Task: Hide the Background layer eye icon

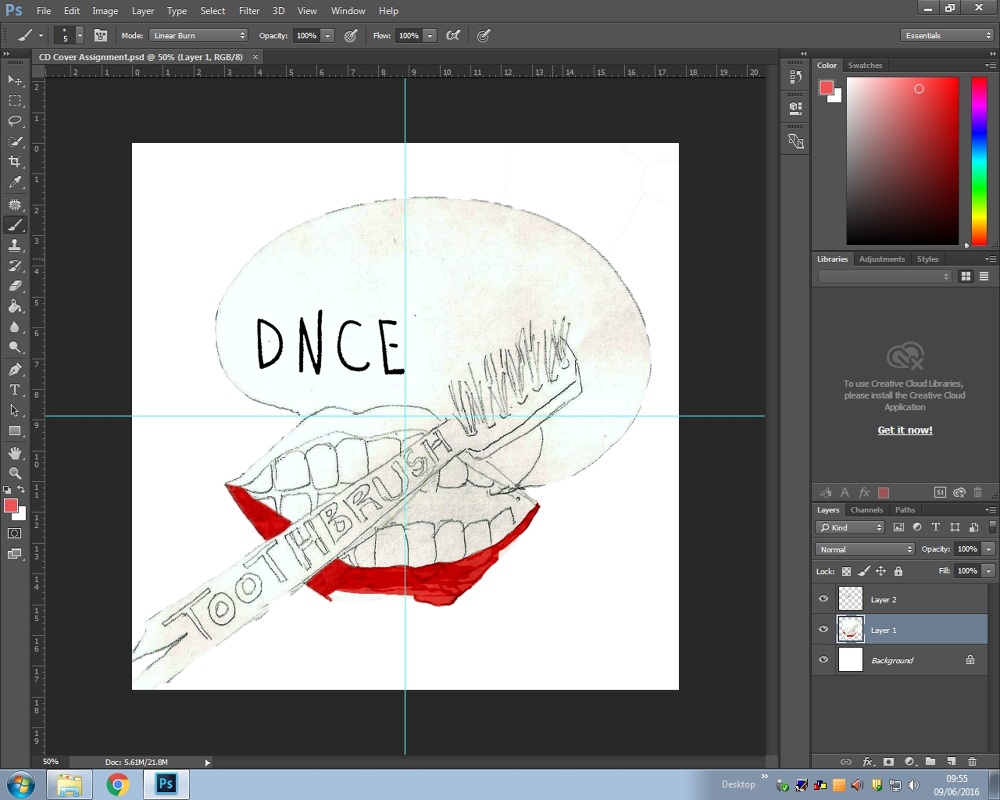Action: click(x=823, y=660)
